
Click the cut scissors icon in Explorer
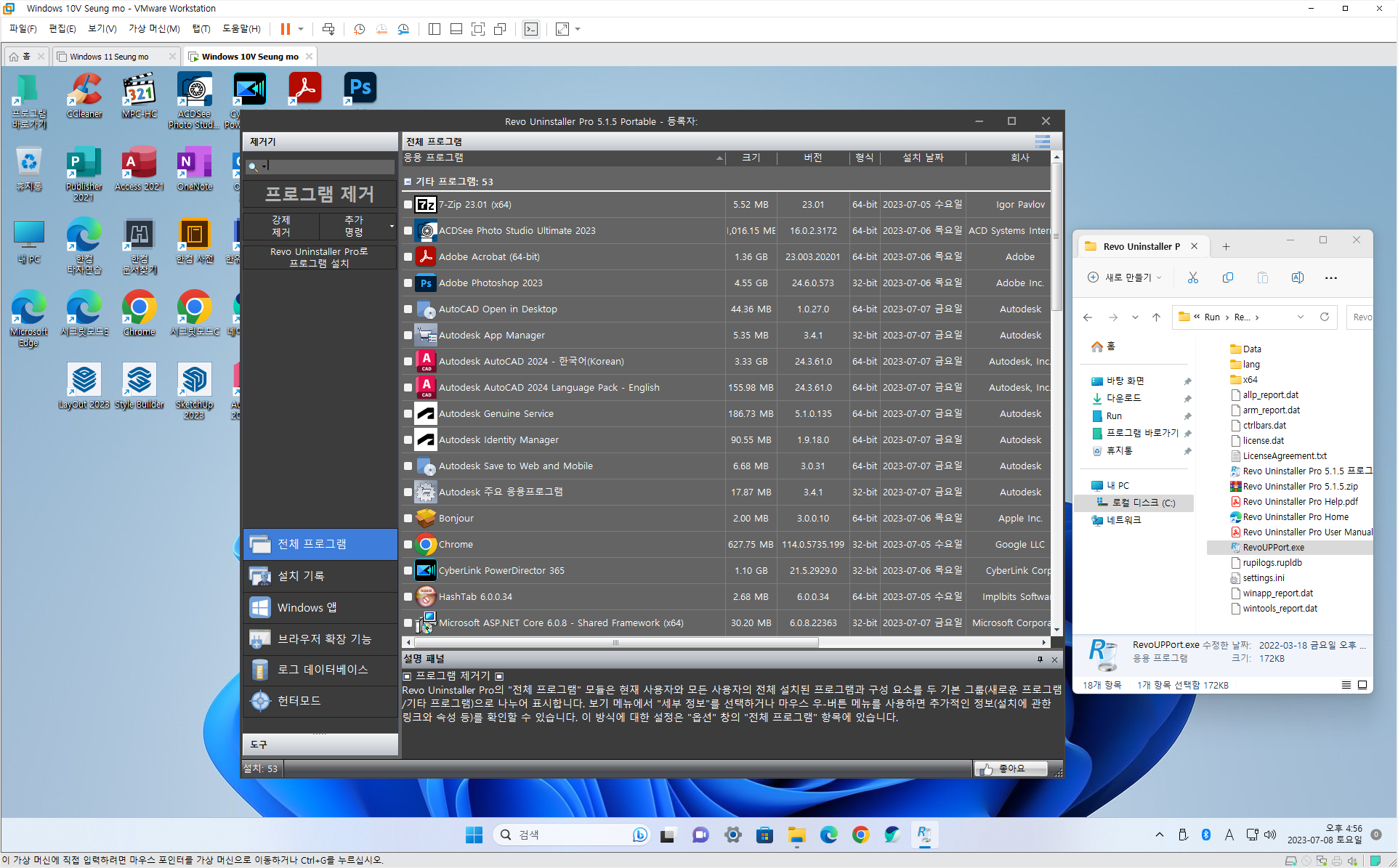click(1192, 277)
